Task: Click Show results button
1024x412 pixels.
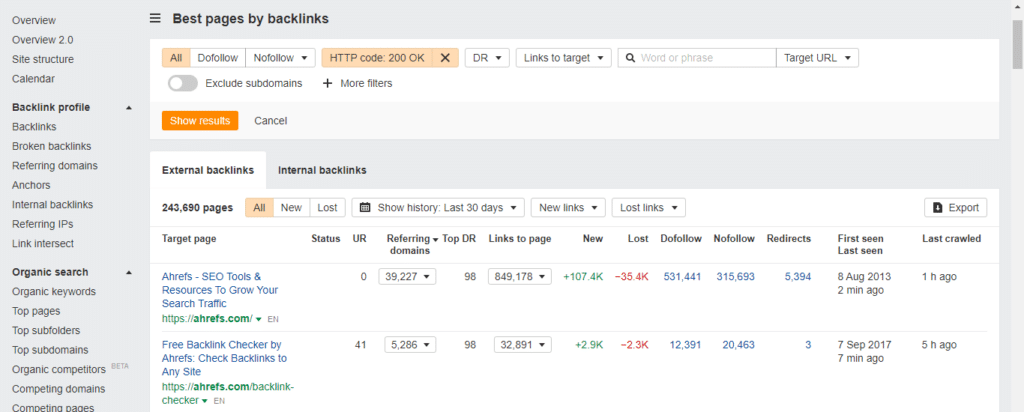Action: [200, 121]
